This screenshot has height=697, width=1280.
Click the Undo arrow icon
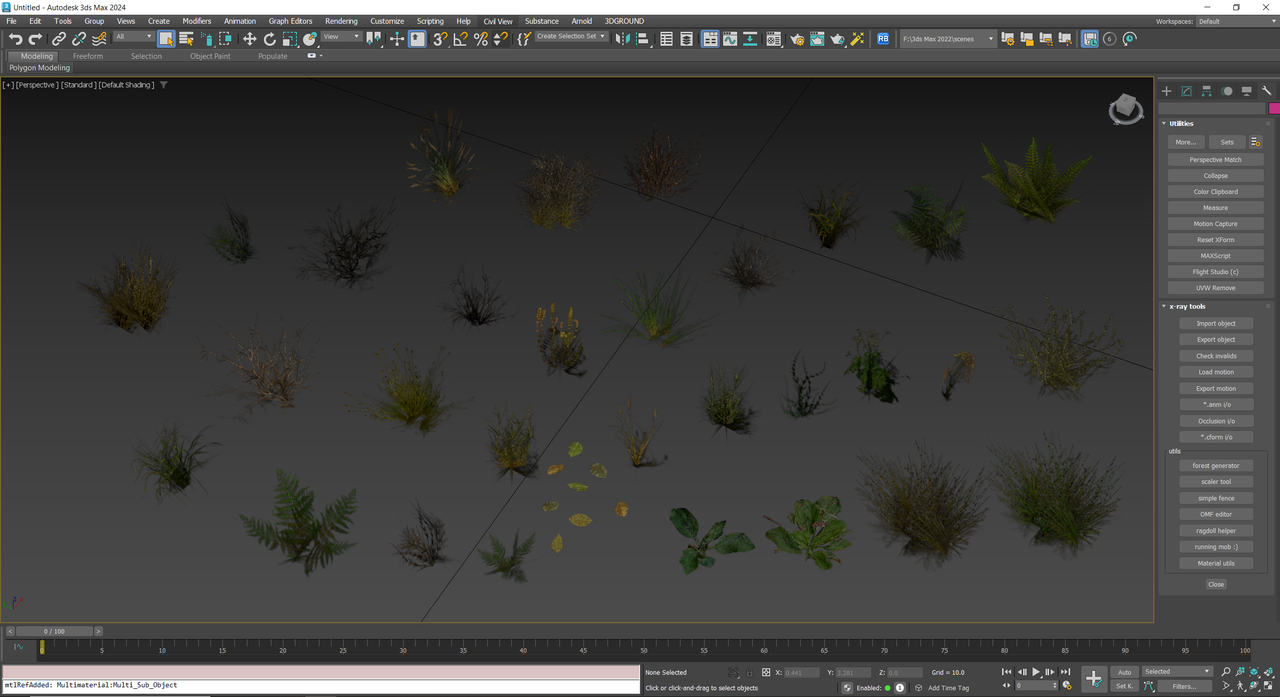(x=15, y=39)
